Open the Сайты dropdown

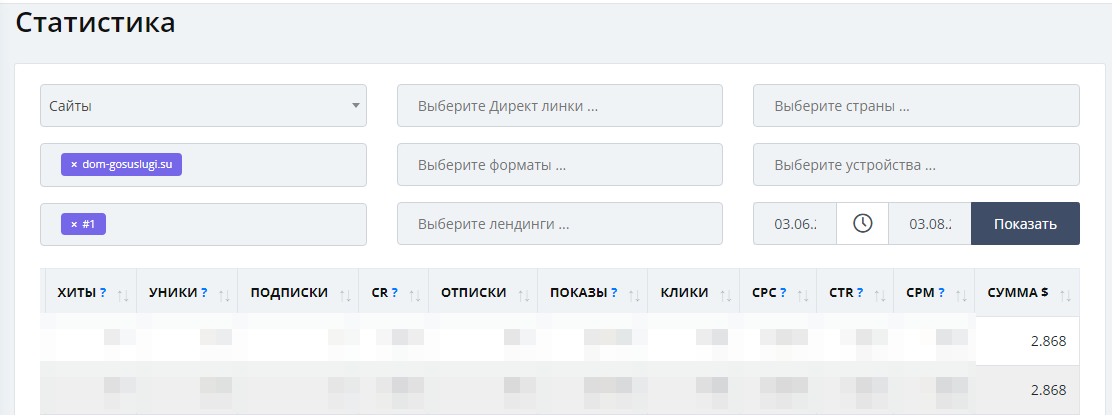coord(203,105)
